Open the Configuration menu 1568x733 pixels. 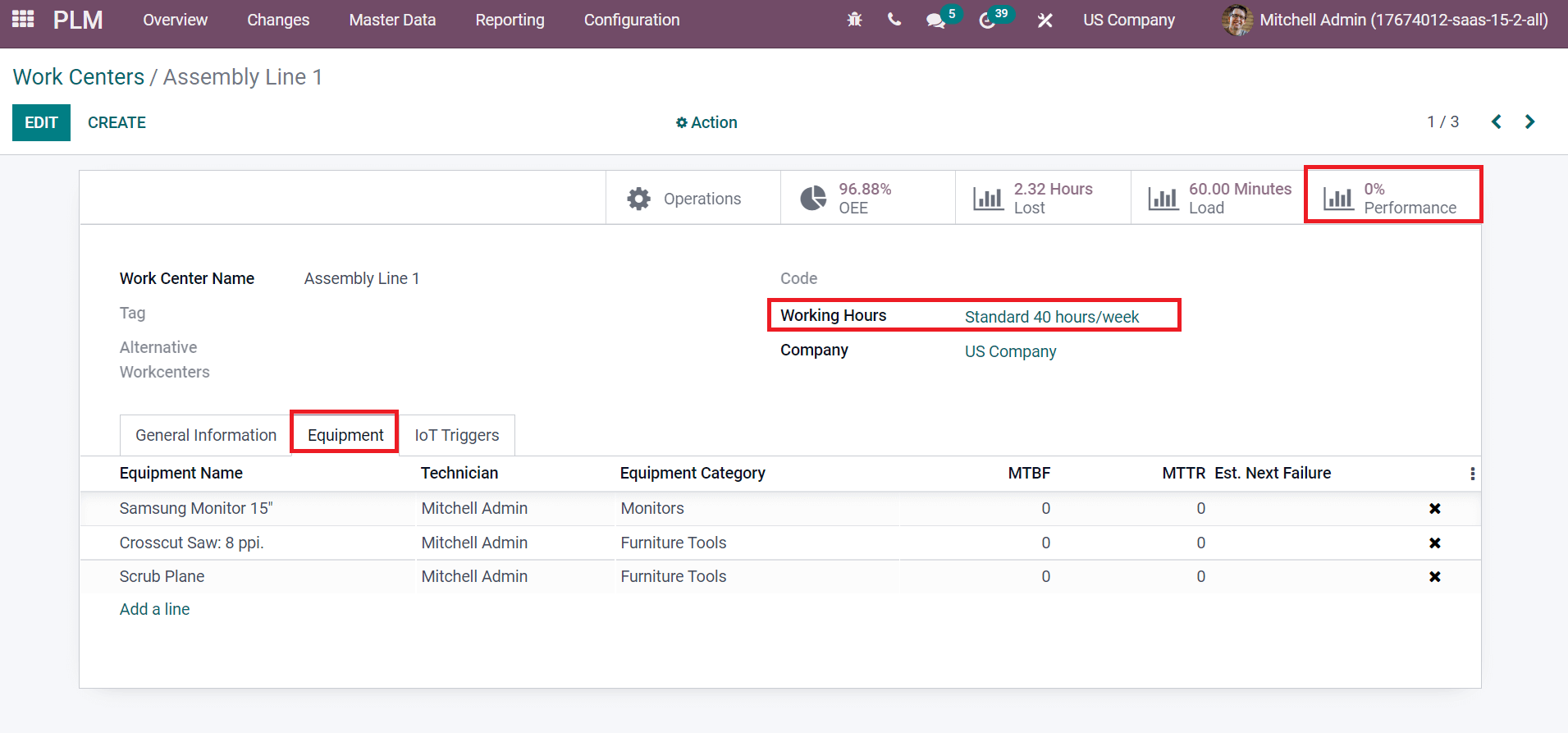[x=632, y=20]
